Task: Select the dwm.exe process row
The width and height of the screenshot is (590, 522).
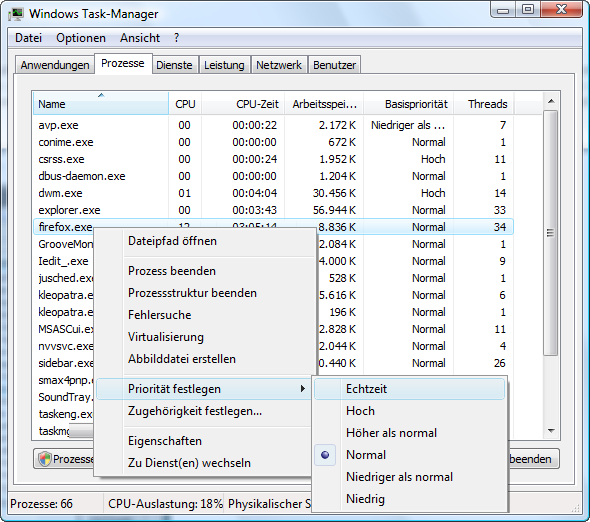Action: tap(273, 193)
